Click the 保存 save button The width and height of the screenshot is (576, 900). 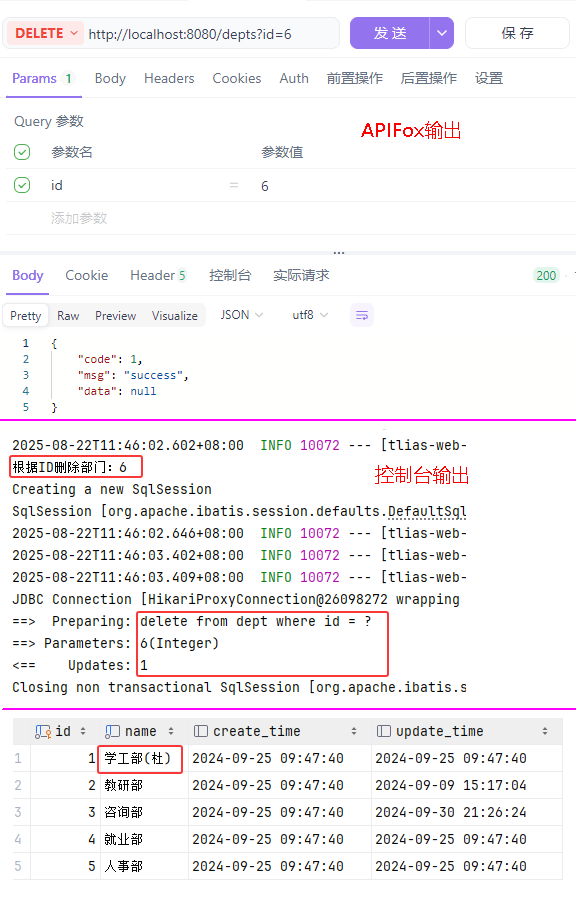pos(517,33)
